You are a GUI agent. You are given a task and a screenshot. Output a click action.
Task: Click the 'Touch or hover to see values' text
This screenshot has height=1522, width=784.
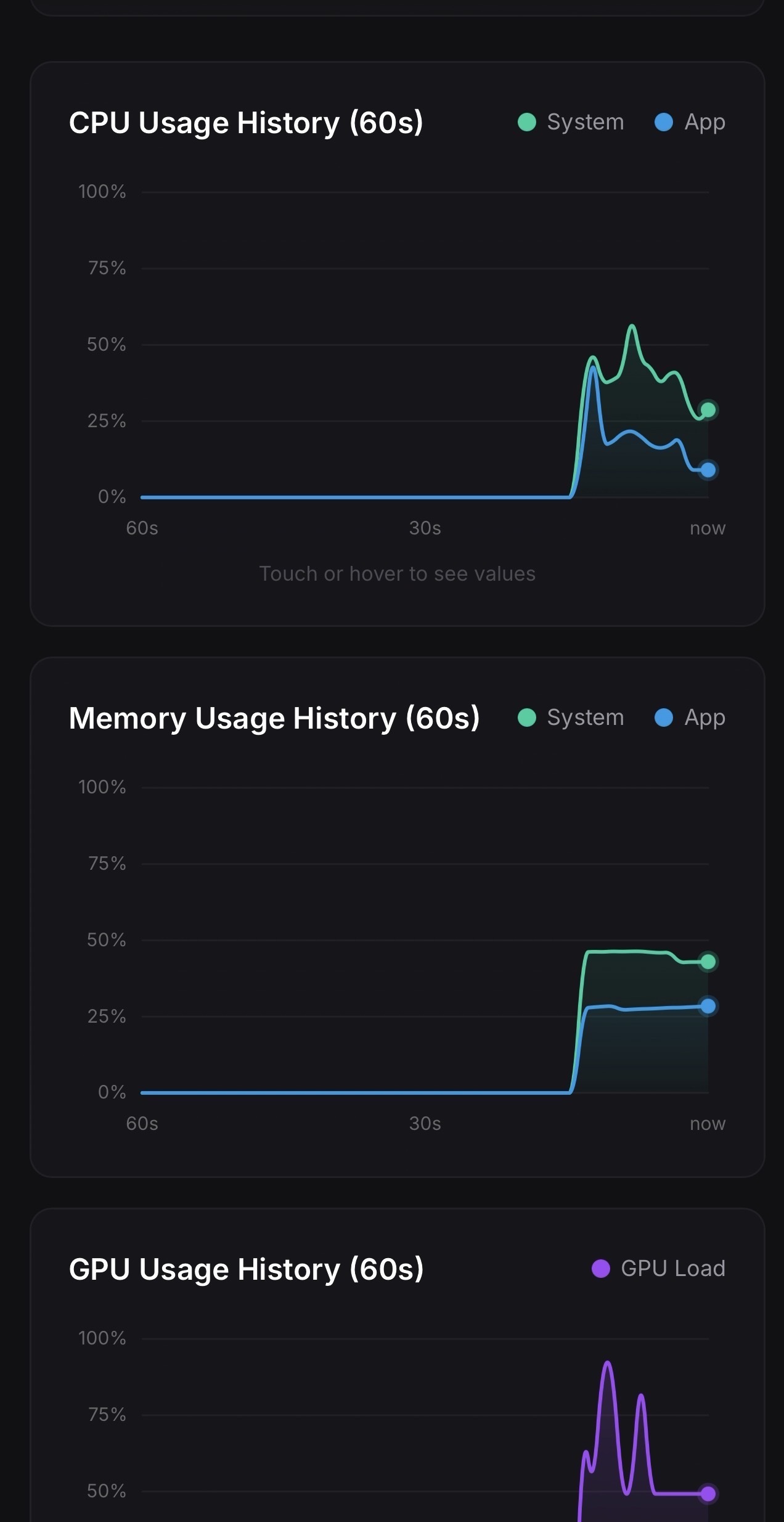click(397, 573)
